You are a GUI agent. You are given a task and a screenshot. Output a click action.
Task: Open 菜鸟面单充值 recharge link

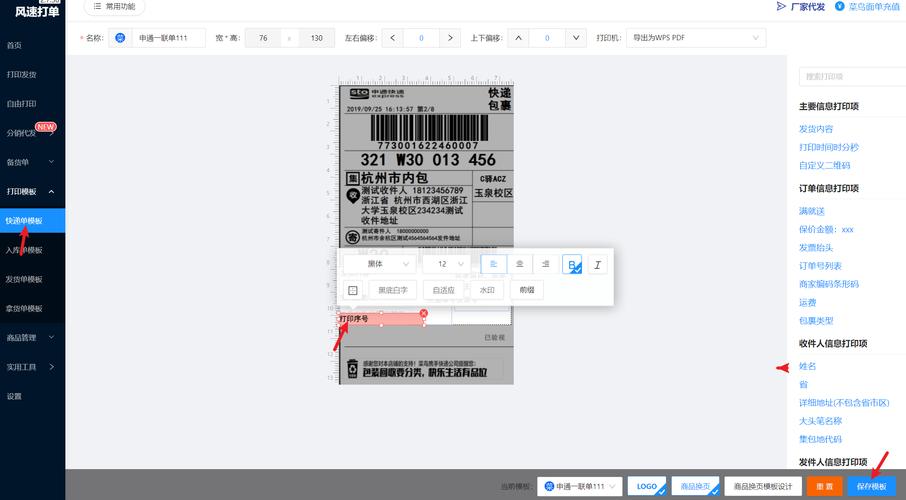(x=868, y=6)
